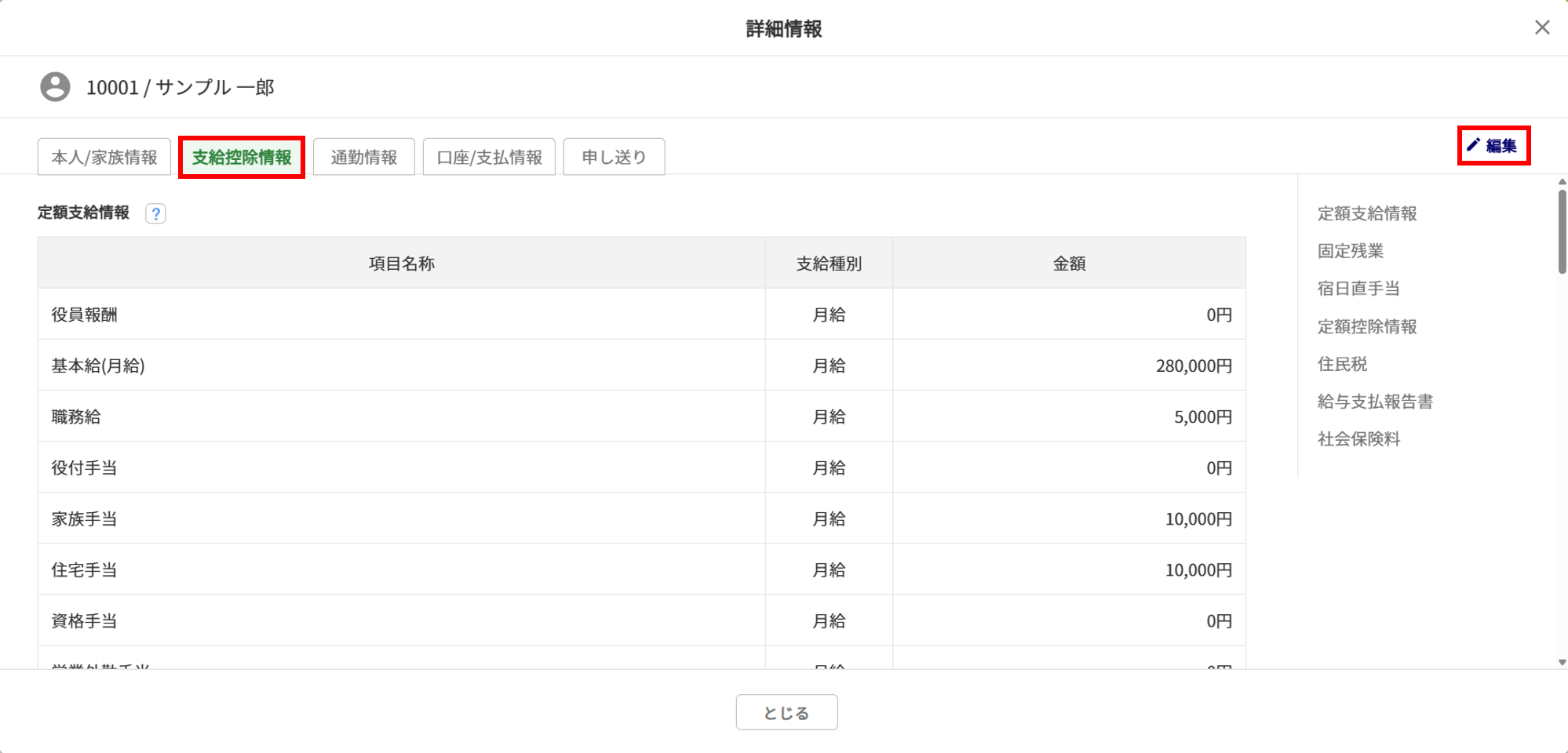Jump to 住民税 section
The width and height of the screenshot is (1568, 753).
pos(1342,364)
